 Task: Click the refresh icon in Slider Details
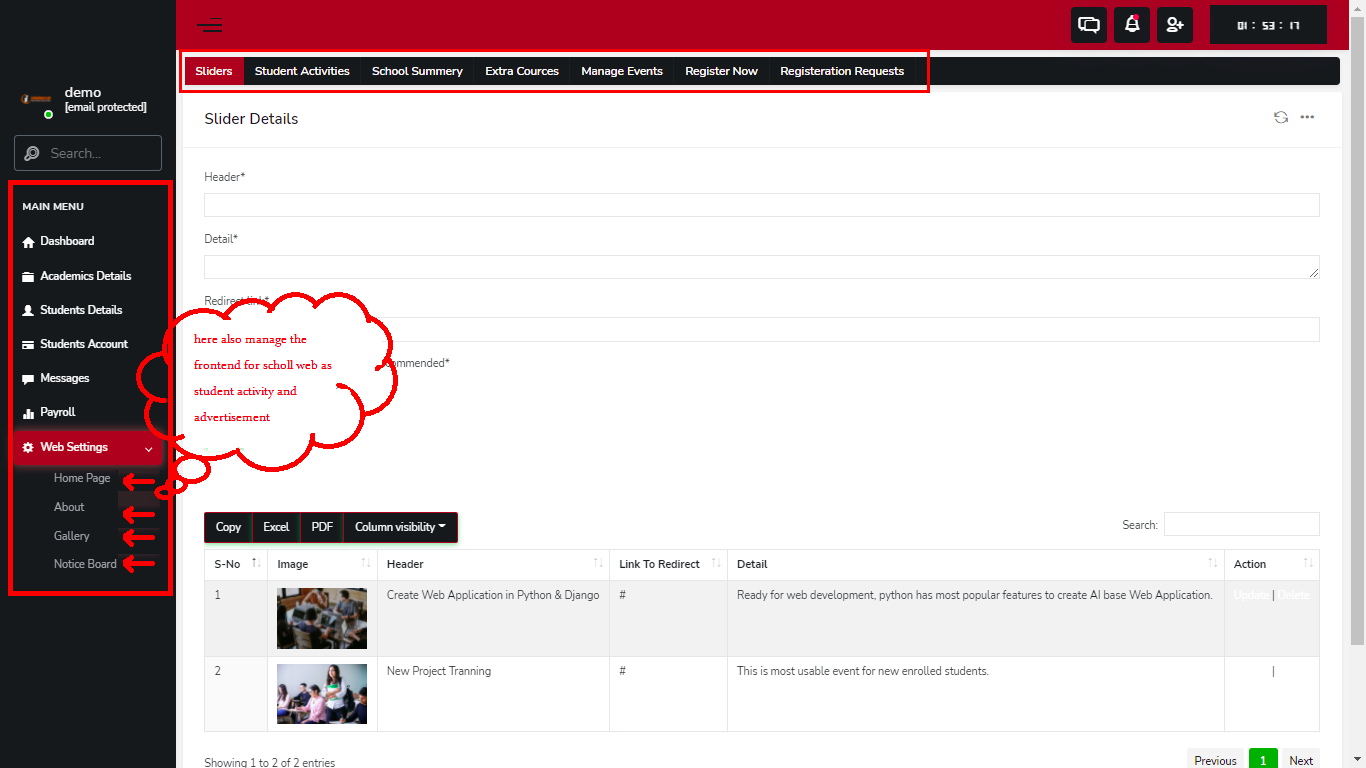point(1280,117)
